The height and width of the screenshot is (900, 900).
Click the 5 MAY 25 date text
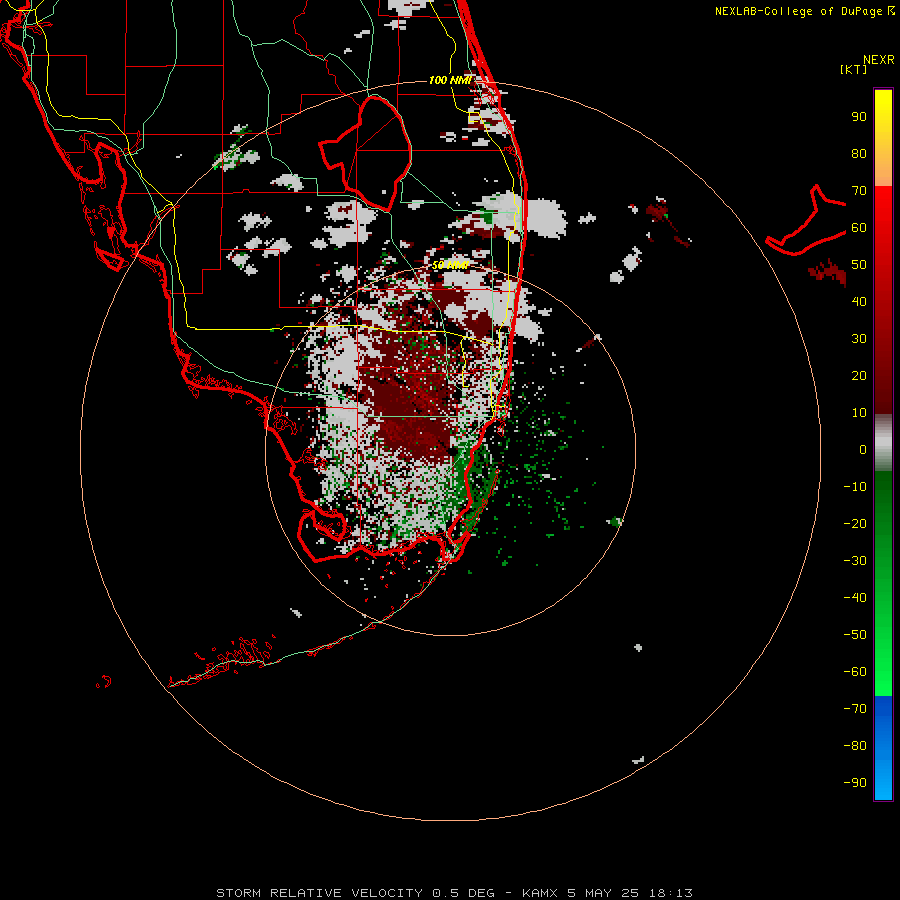click(604, 893)
